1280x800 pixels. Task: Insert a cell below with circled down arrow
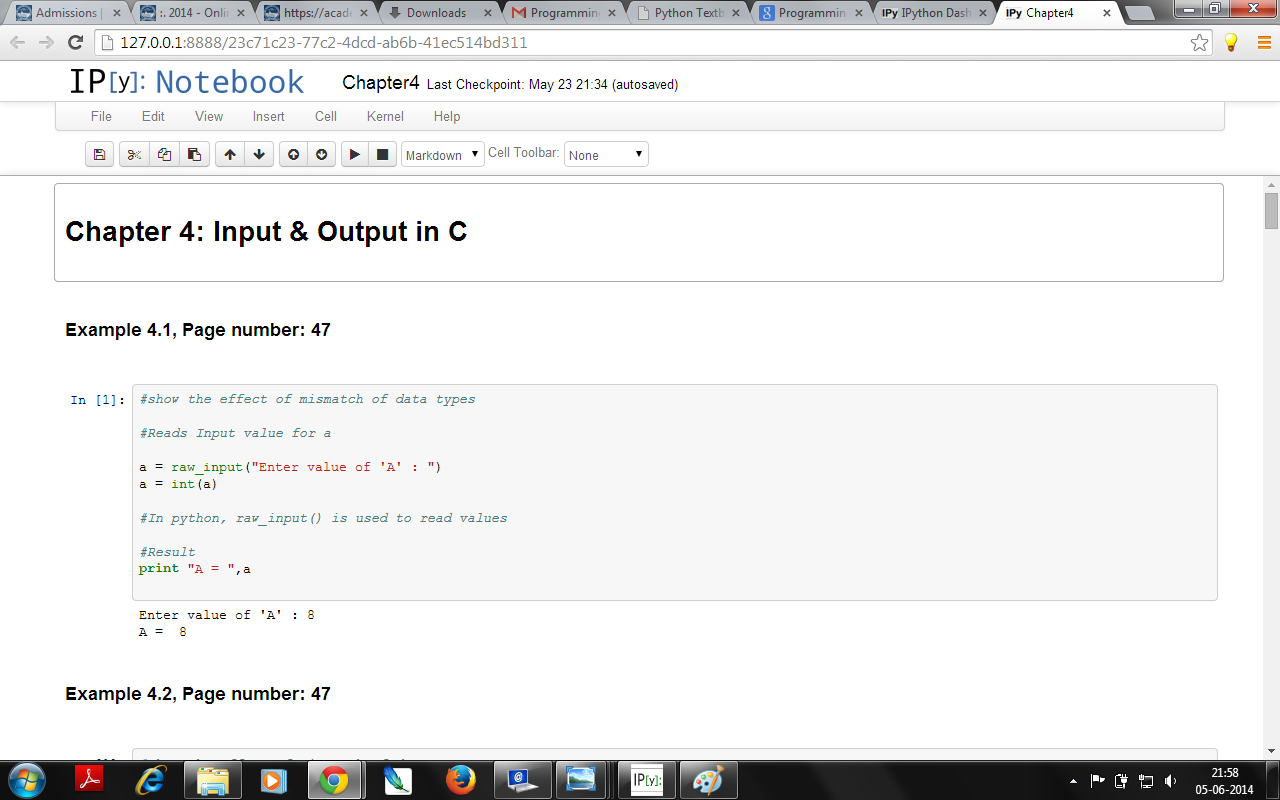[321, 155]
